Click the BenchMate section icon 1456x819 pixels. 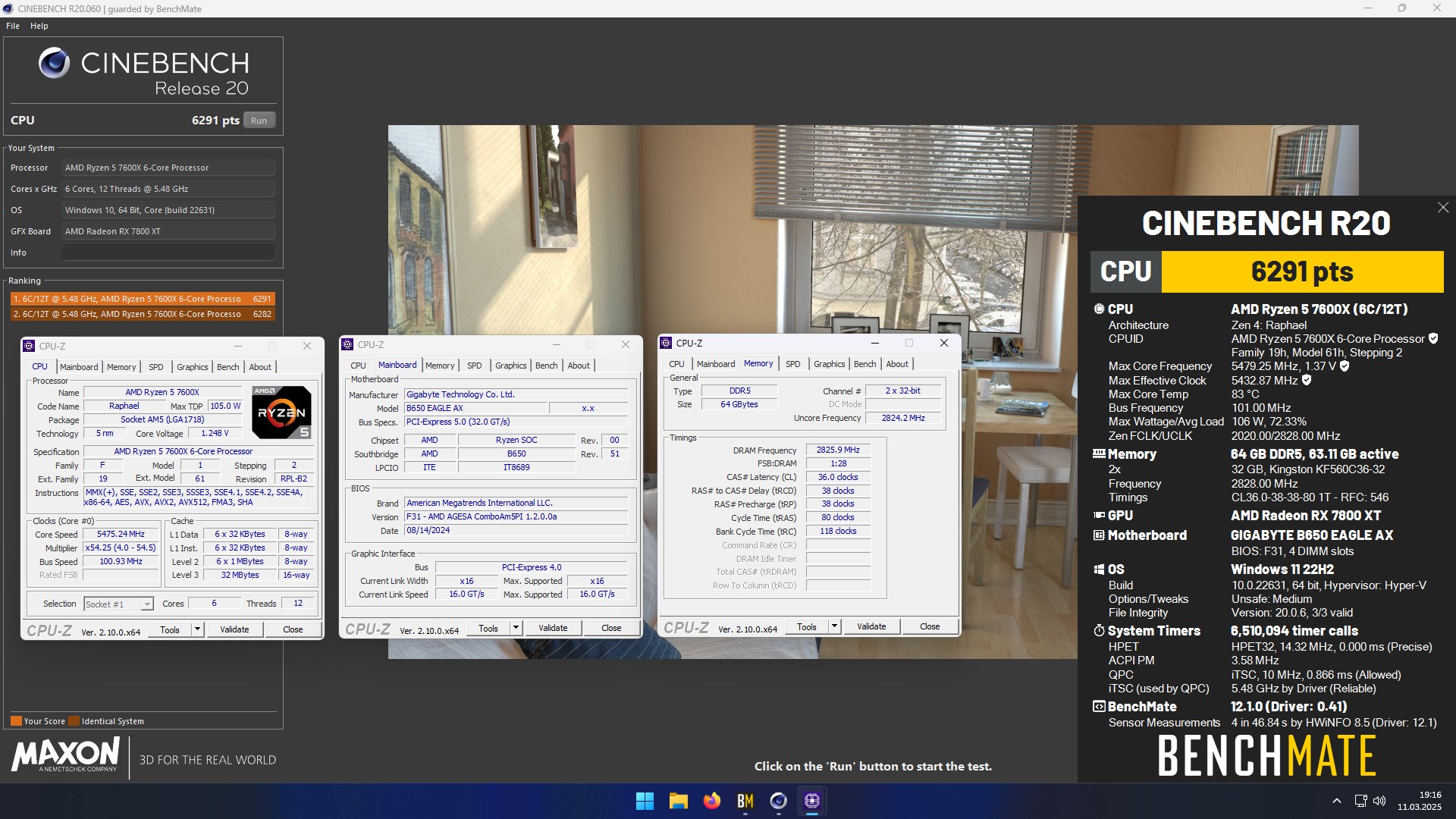click(1099, 706)
